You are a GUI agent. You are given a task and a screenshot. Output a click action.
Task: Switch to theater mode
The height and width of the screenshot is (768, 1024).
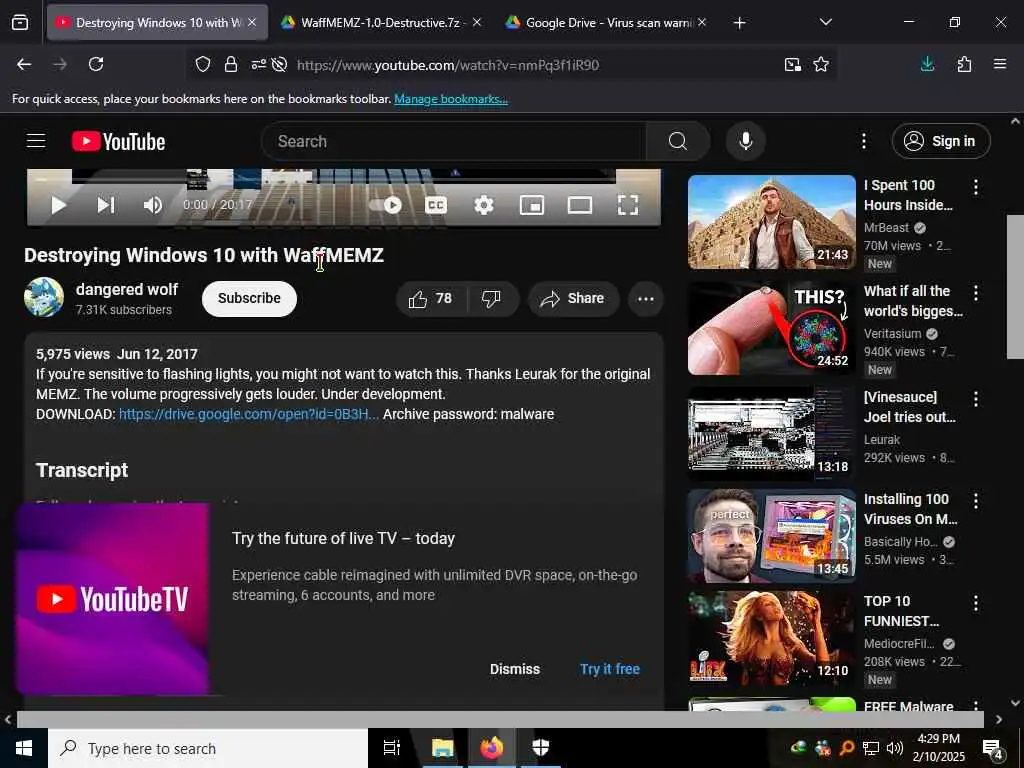580,205
